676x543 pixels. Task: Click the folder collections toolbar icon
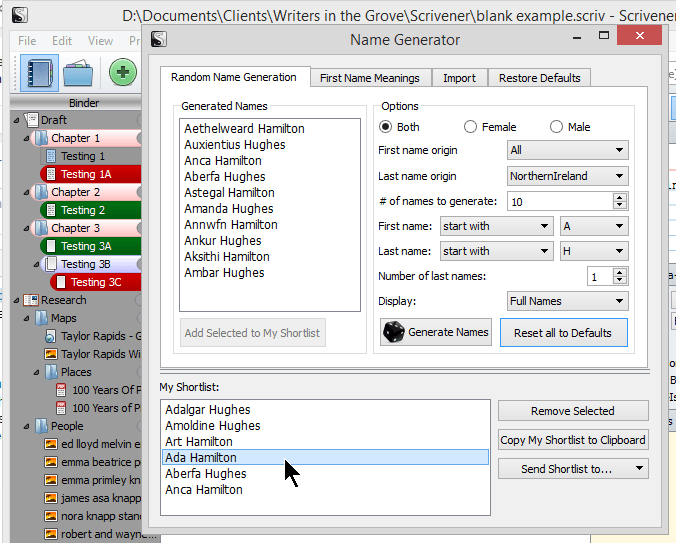coord(78,73)
